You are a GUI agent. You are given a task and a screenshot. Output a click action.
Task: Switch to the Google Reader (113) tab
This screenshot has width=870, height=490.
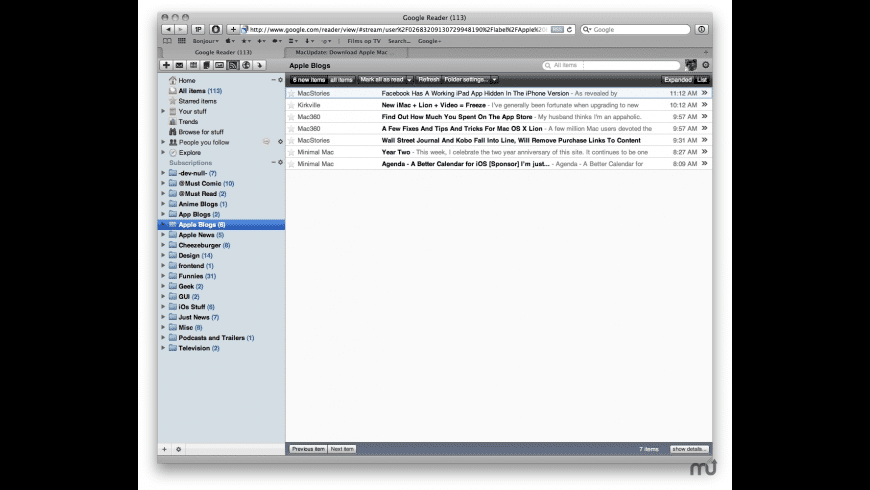click(222, 52)
